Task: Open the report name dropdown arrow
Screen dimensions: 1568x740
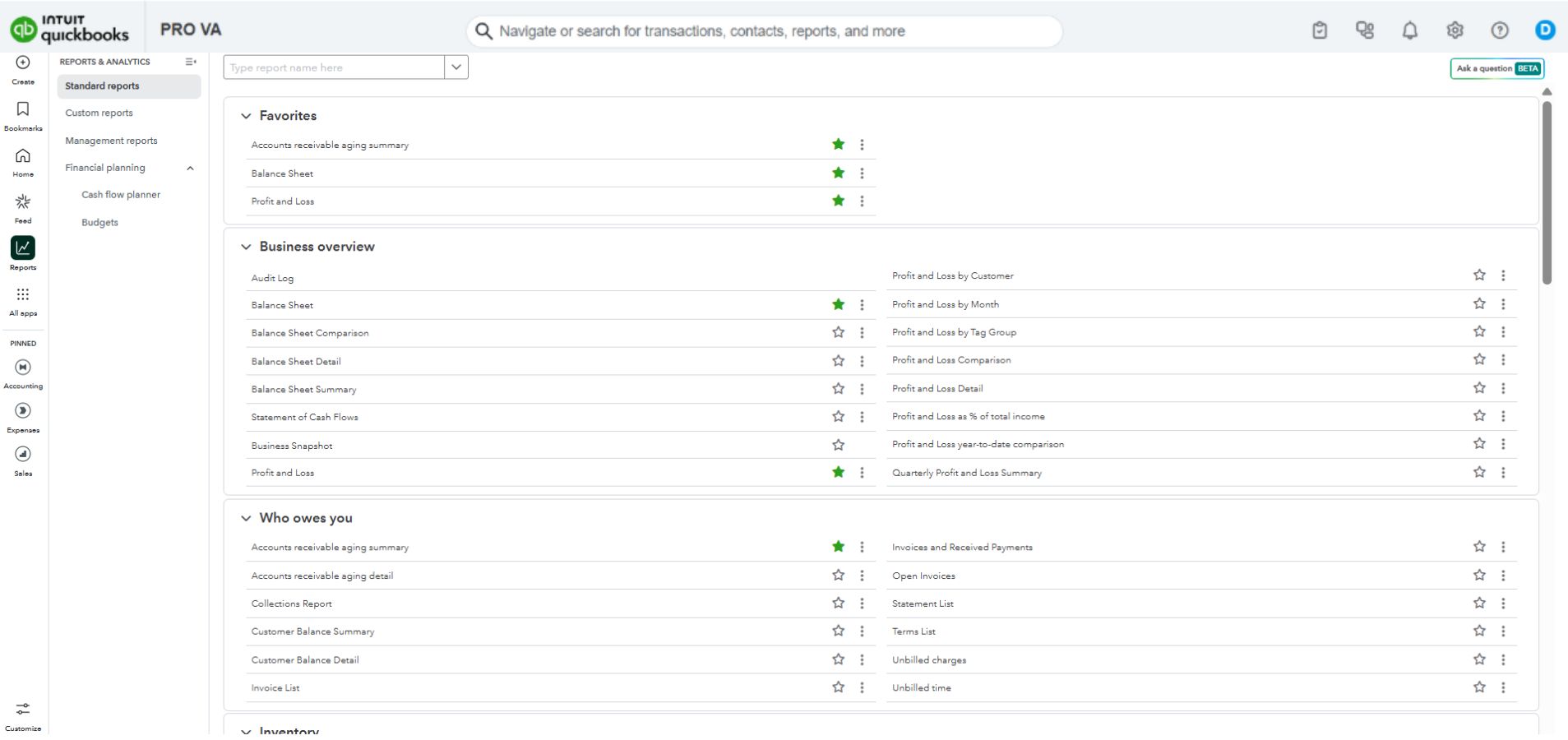Action: (x=456, y=67)
